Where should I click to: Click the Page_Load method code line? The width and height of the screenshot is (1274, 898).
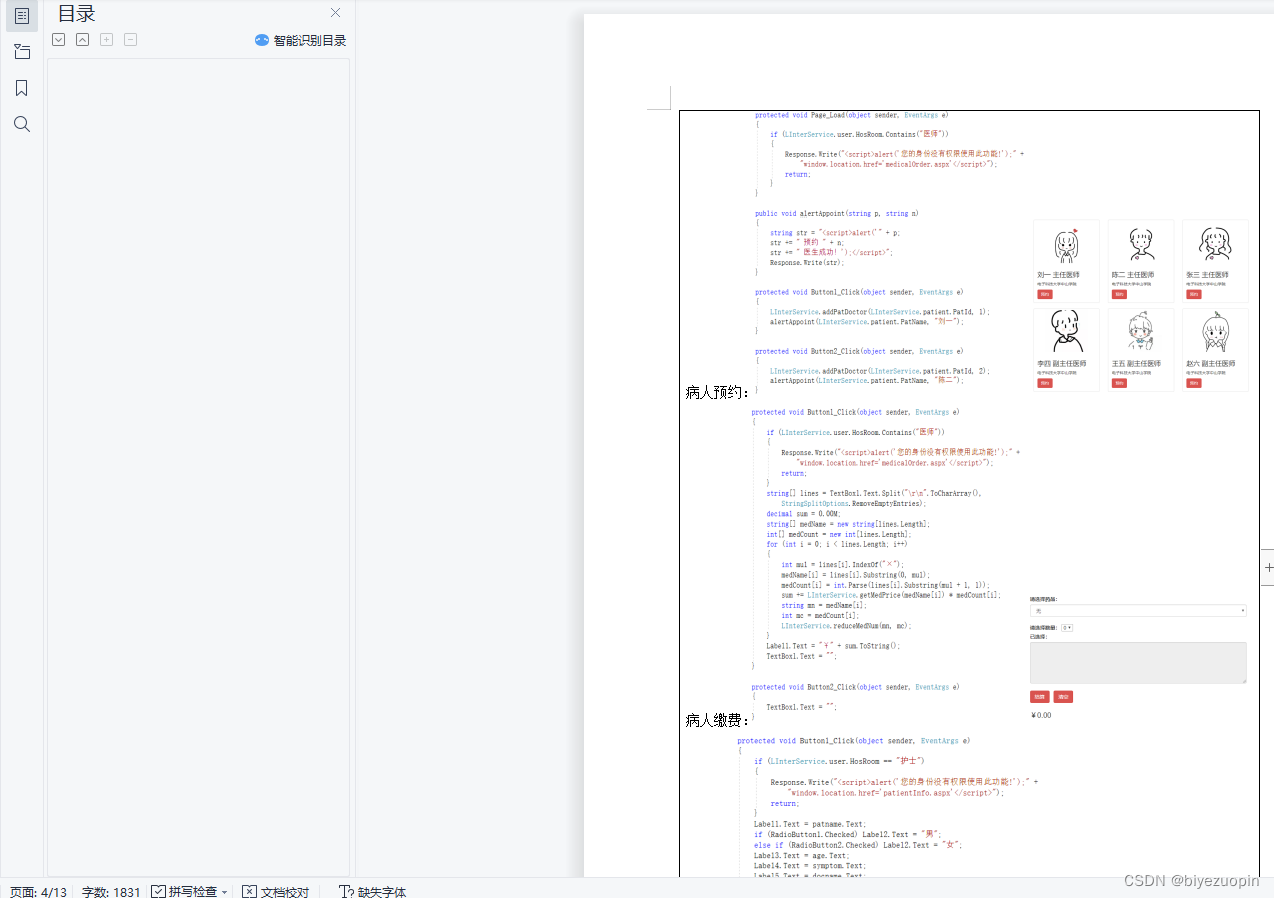point(851,115)
